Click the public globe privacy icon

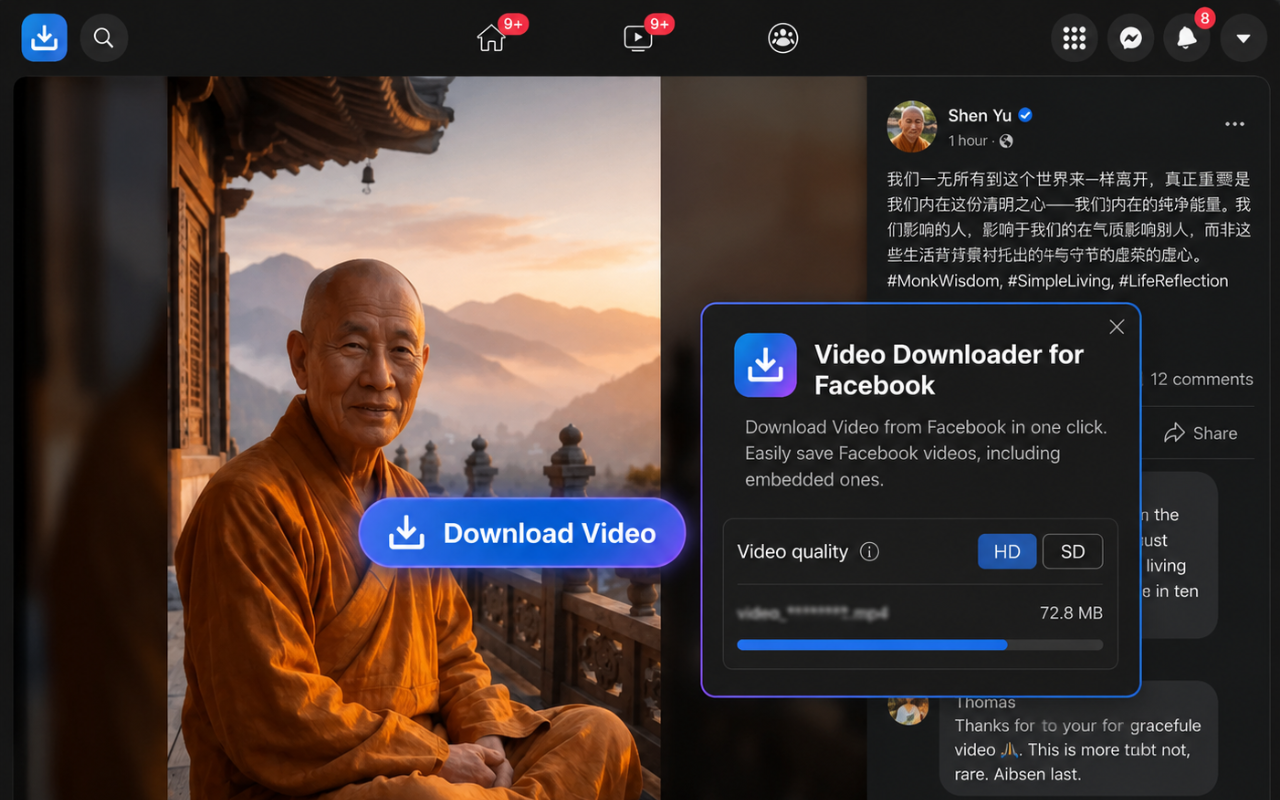1006,141
